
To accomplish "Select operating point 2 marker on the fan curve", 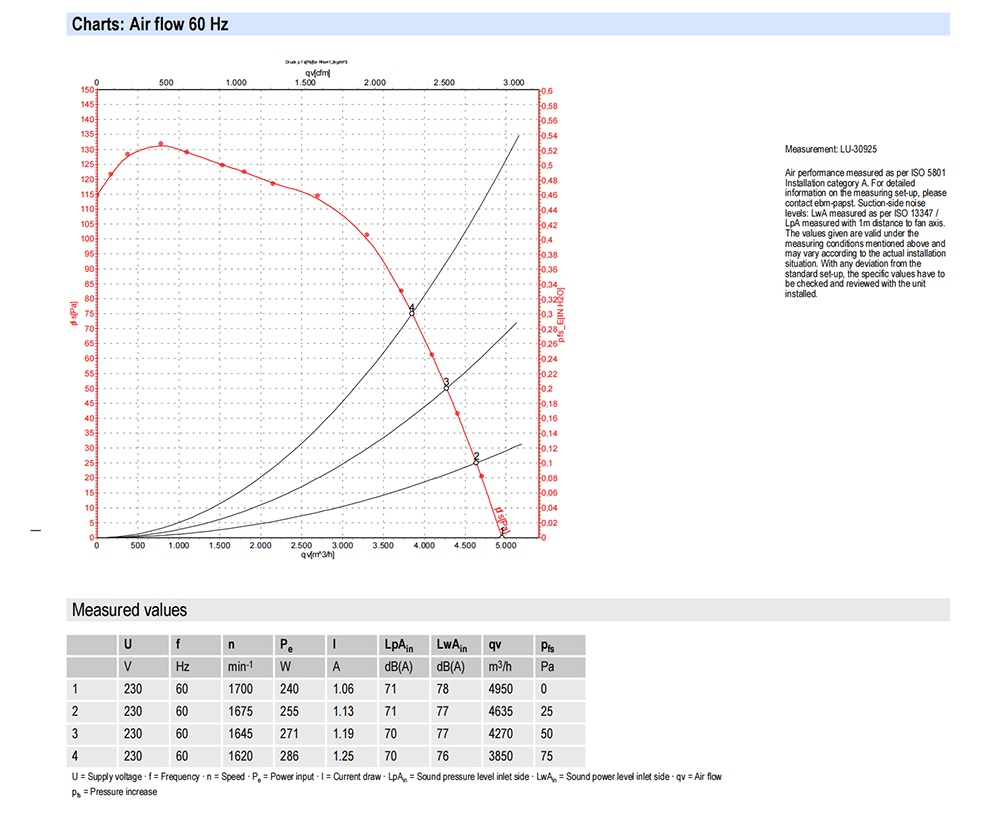I will pyautogui.click(x=476, y=460).
